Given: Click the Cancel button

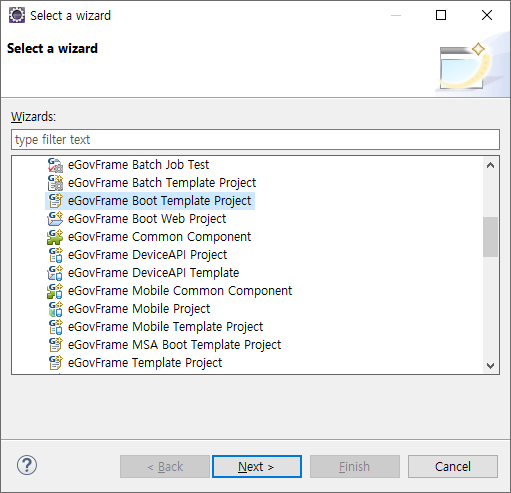Looking at the screenshot, I should click(x=453, y=467).
